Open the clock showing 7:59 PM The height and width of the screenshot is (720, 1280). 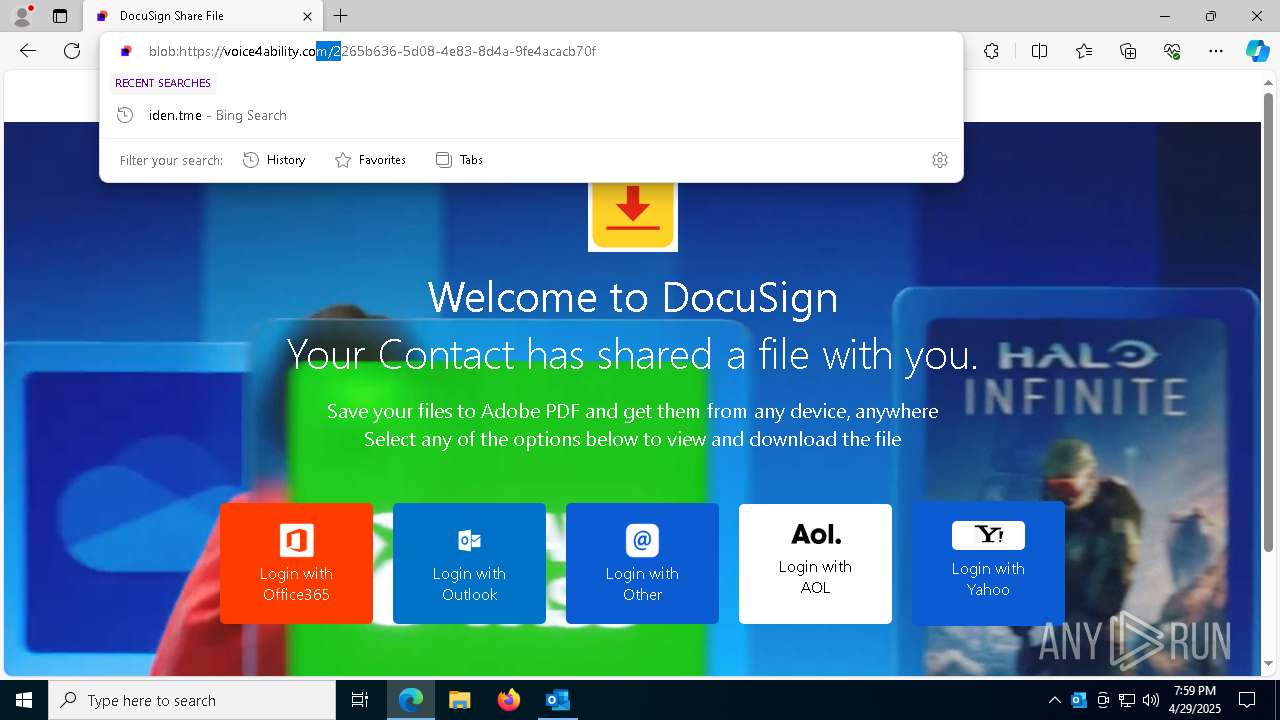[1194, 700]
